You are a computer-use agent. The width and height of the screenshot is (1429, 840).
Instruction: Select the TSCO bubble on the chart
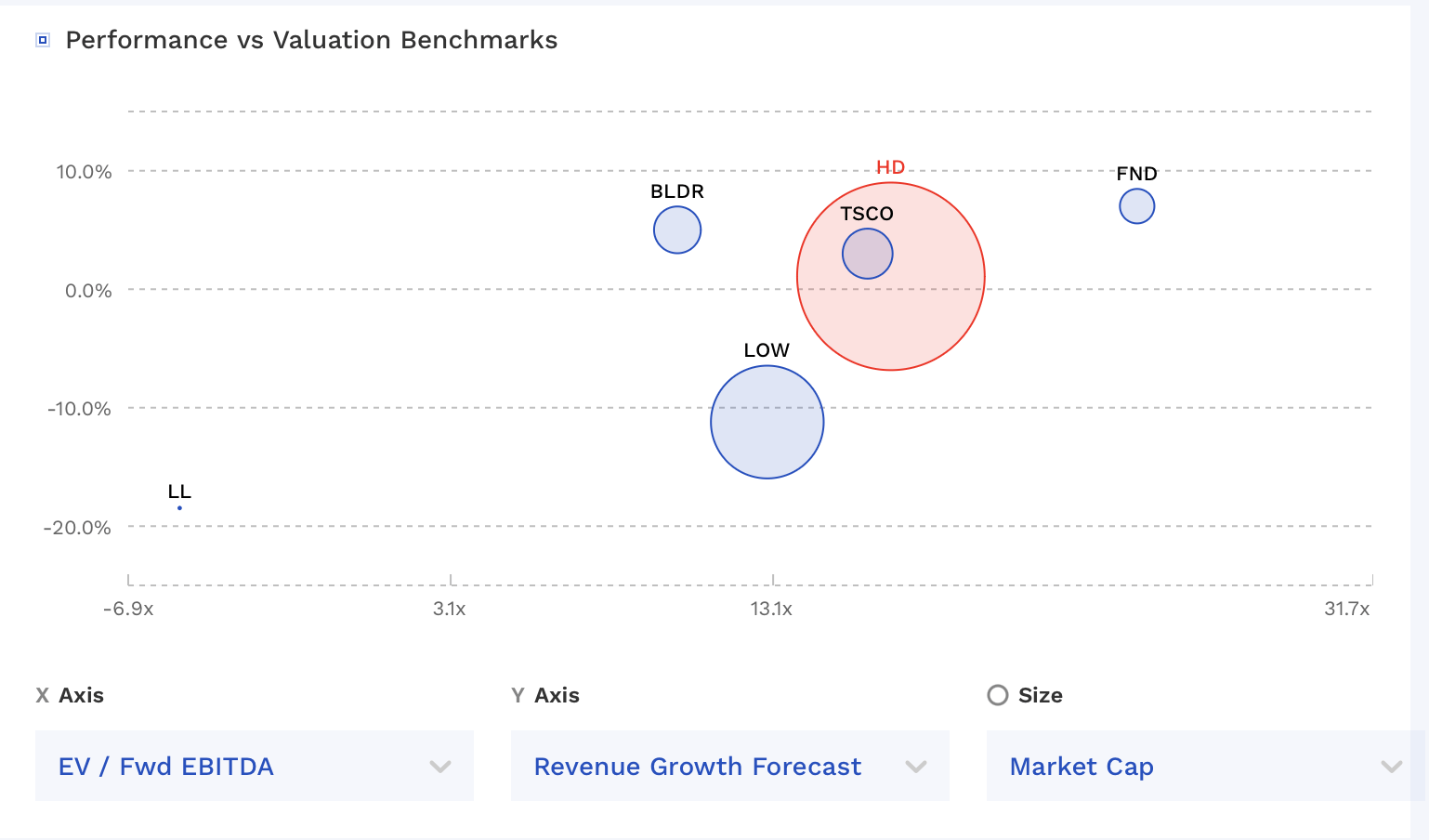point(867,254)
